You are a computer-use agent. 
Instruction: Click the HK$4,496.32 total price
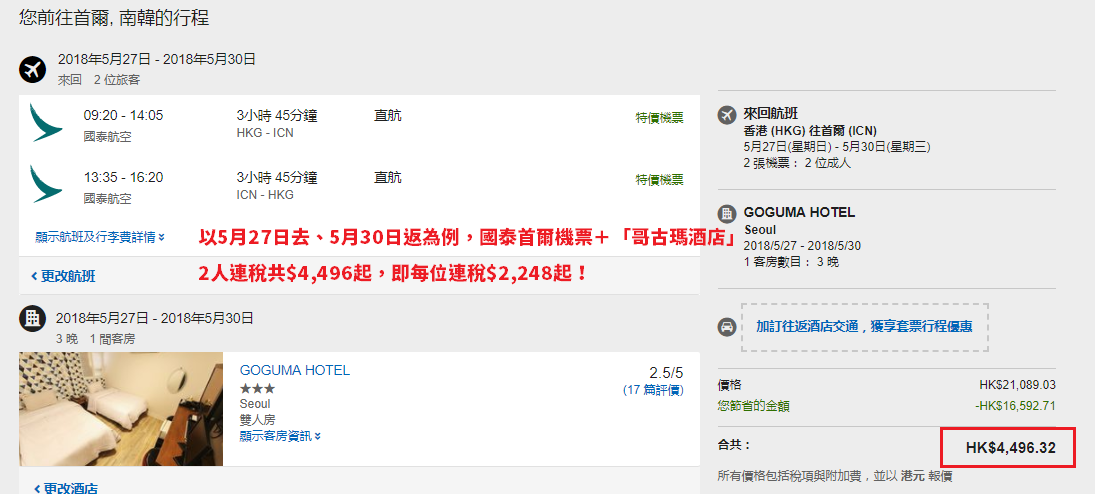click(x=1011, y=447)
